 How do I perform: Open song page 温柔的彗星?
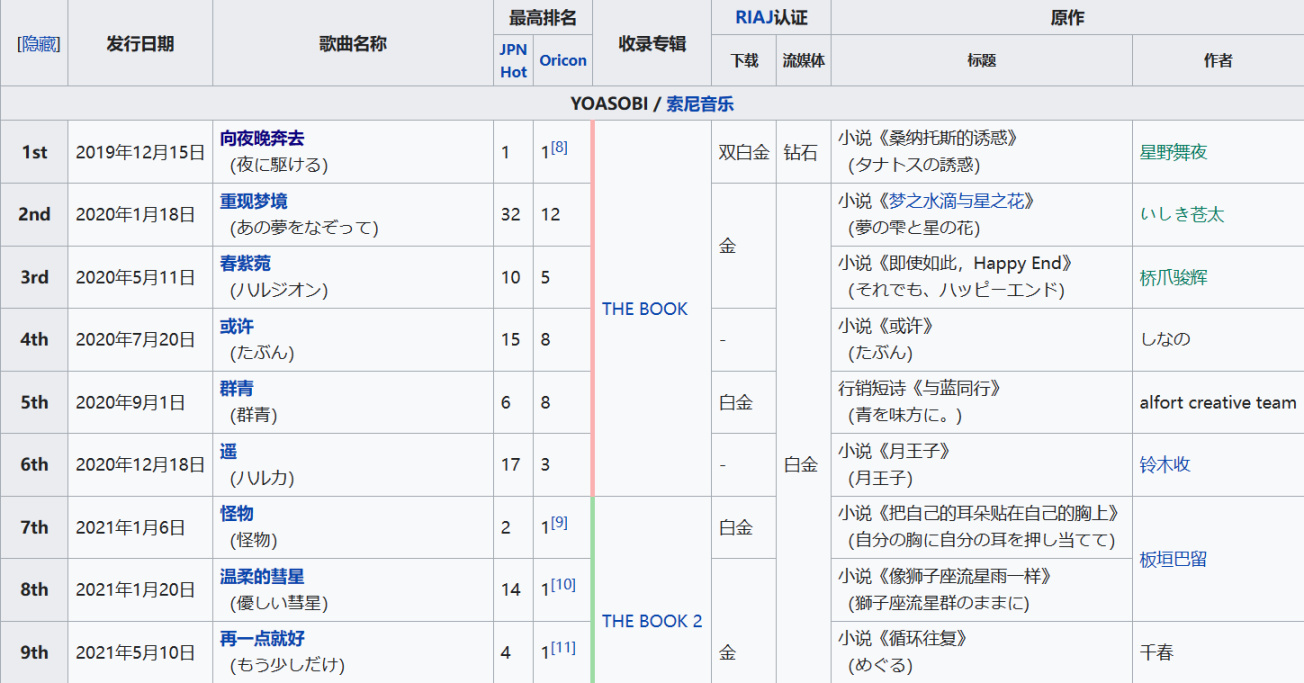(x=262, y=576)
